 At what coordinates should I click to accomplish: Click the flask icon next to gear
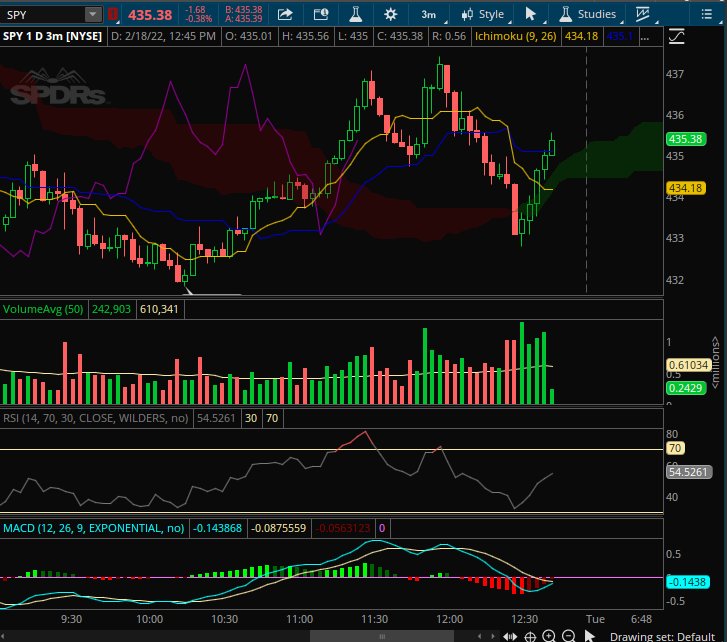click(356, 14)
